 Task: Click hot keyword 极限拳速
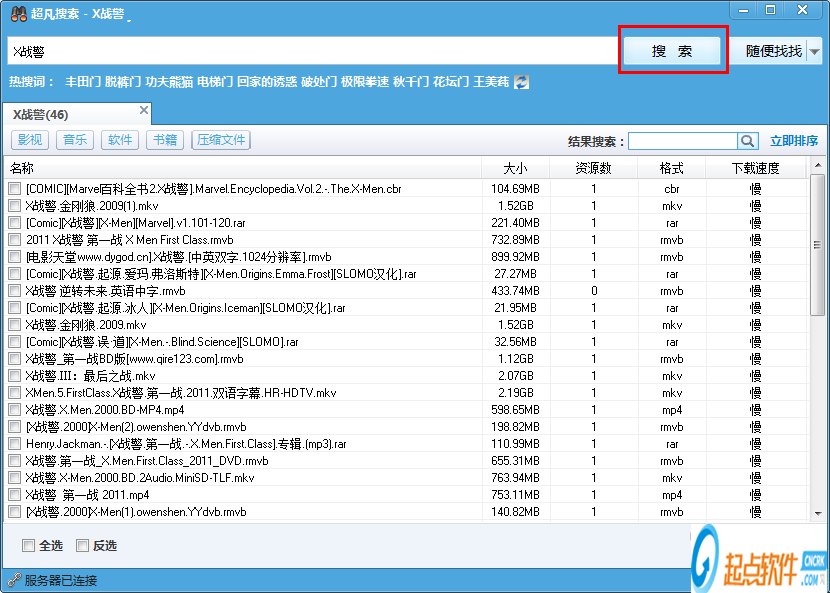[365, 82]
